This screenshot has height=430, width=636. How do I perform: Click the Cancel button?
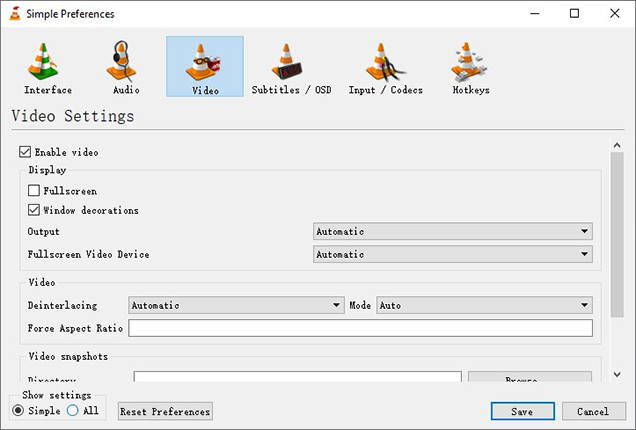tap(593, 411)
